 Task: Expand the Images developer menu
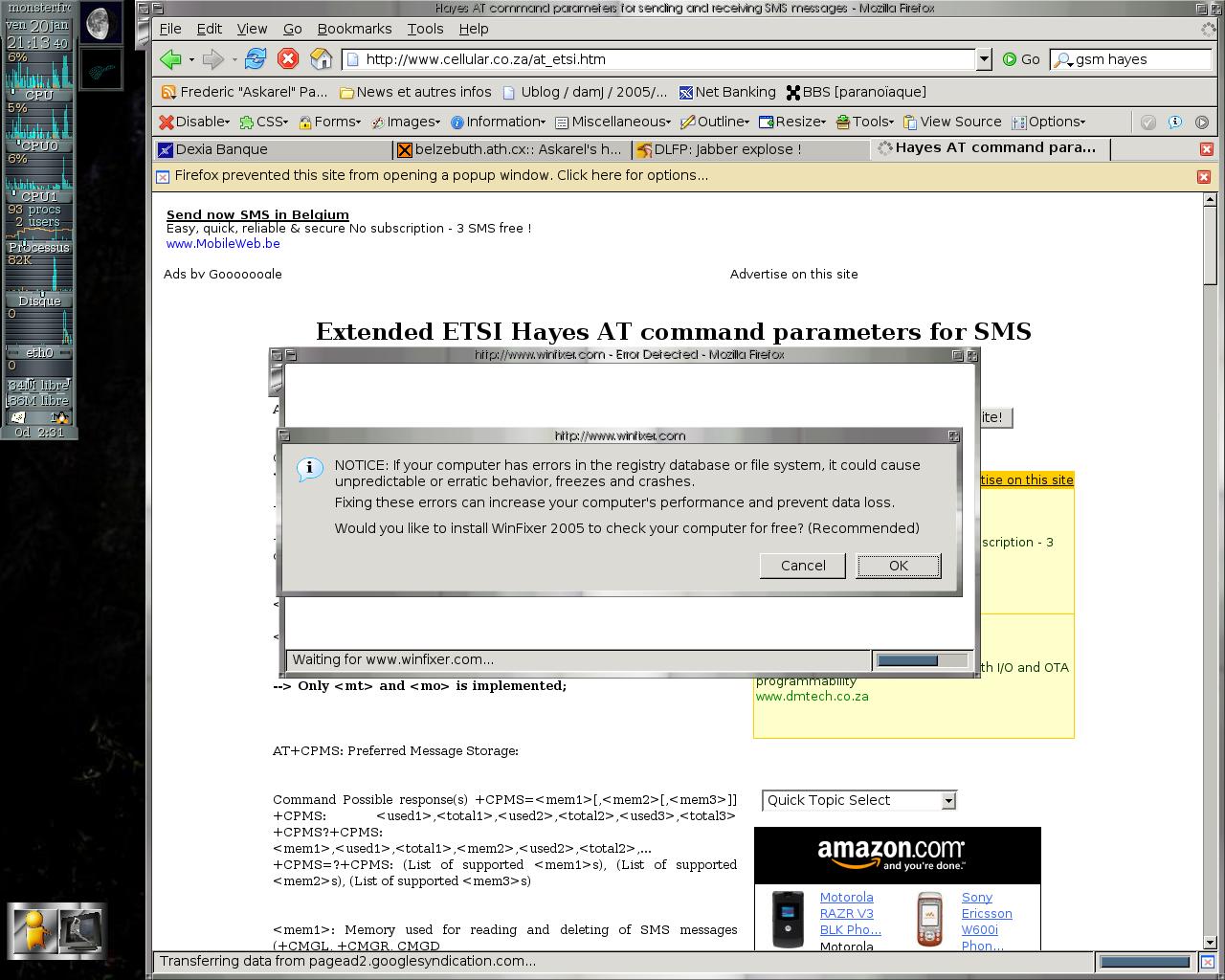pyautogui.click(x=407, y=122)
